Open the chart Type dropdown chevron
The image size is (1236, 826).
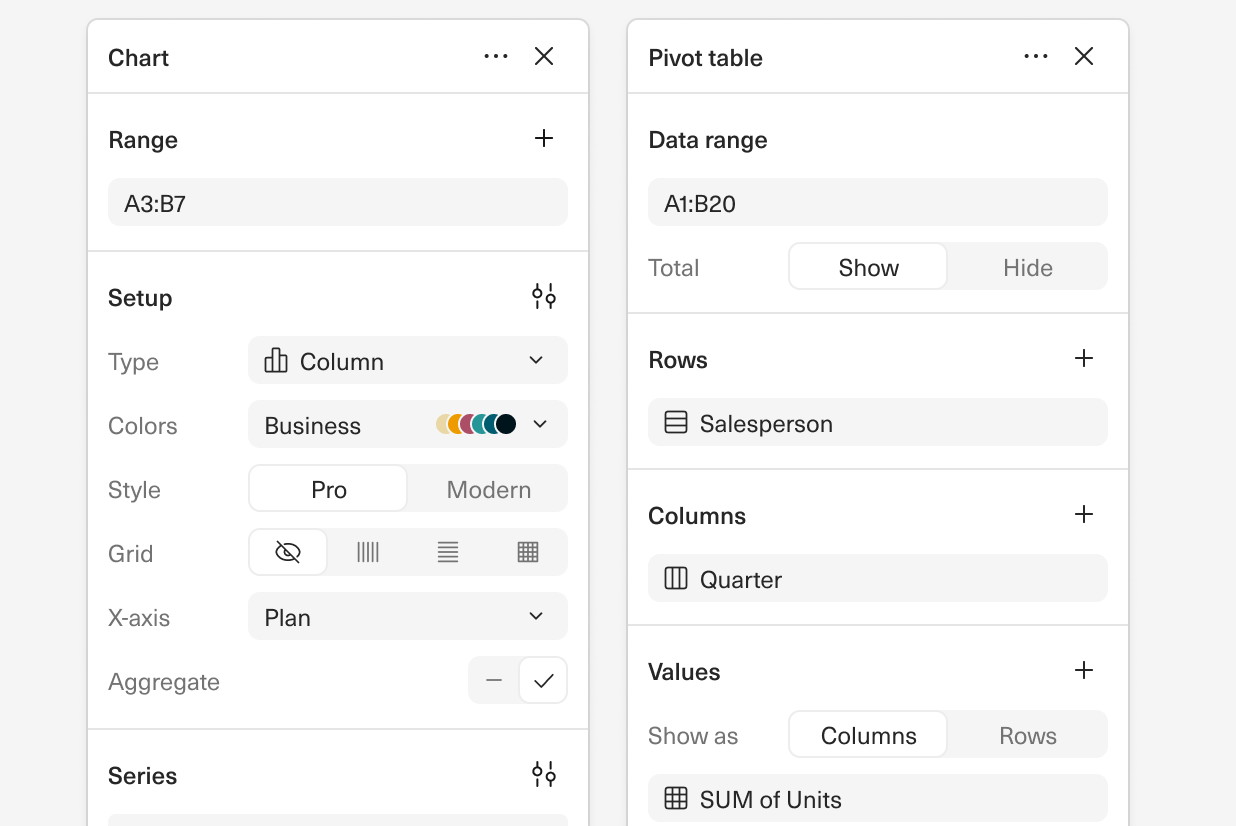[536, 361]
